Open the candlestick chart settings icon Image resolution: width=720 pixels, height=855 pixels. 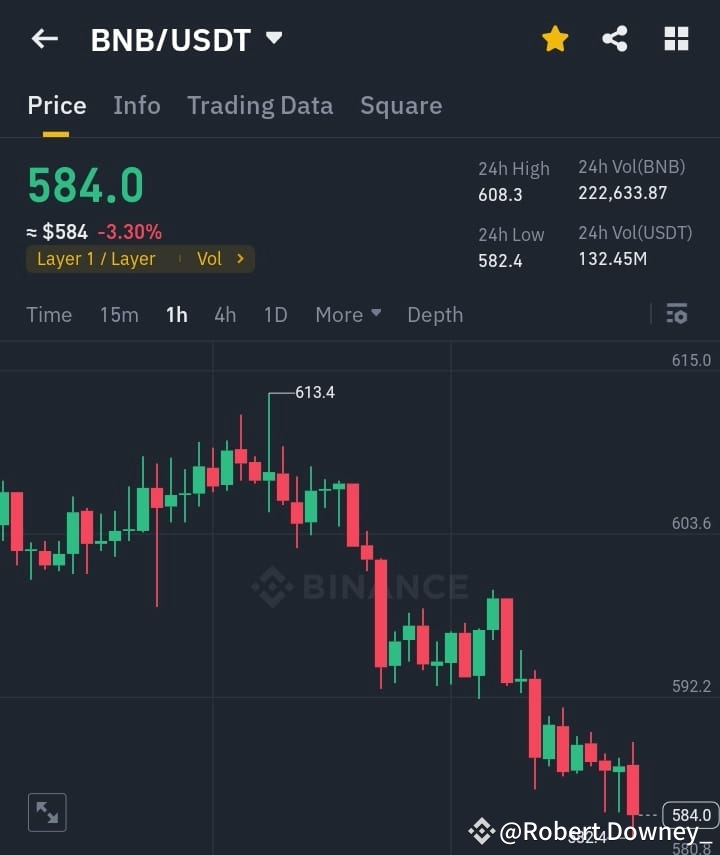coord(676,314)
